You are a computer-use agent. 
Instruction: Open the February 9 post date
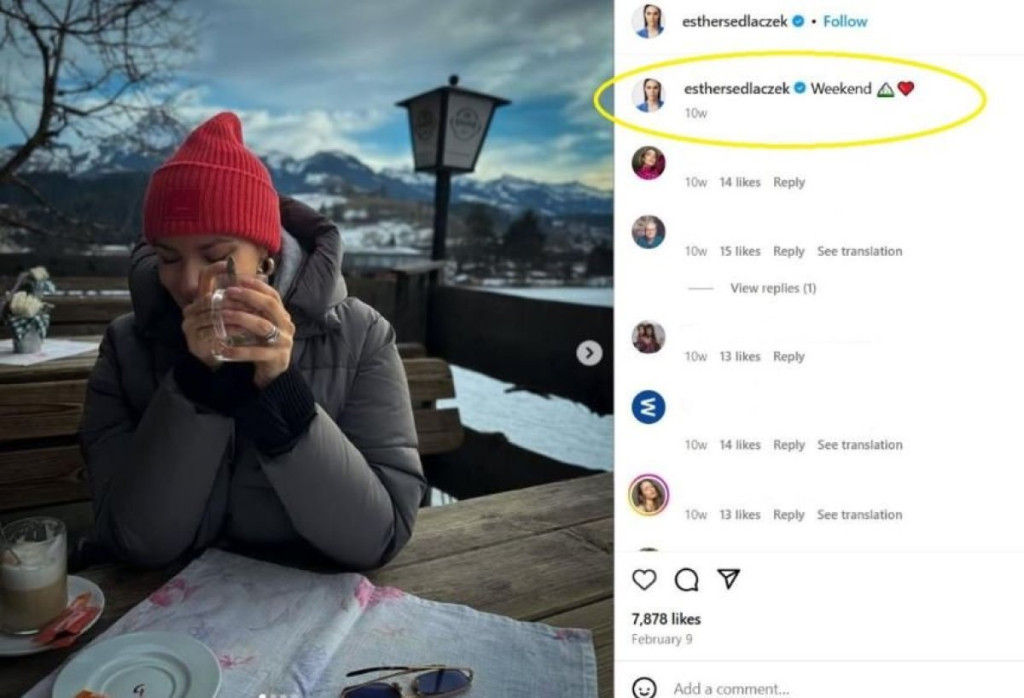(661, 639)
